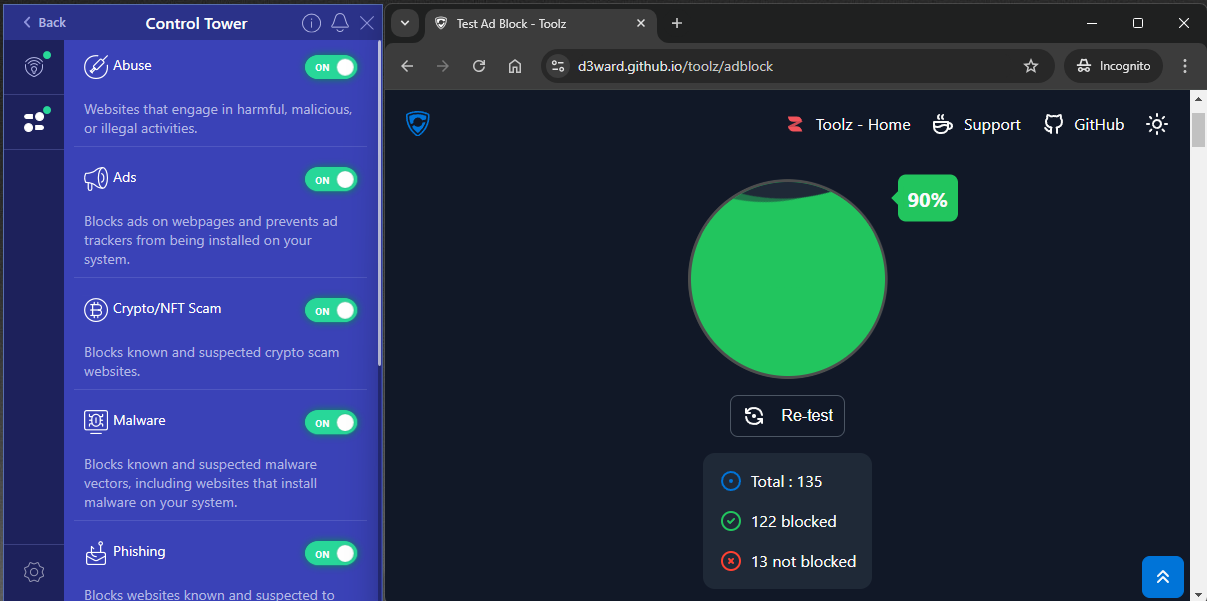Click the 90% score badge

(x=926, y=199)
